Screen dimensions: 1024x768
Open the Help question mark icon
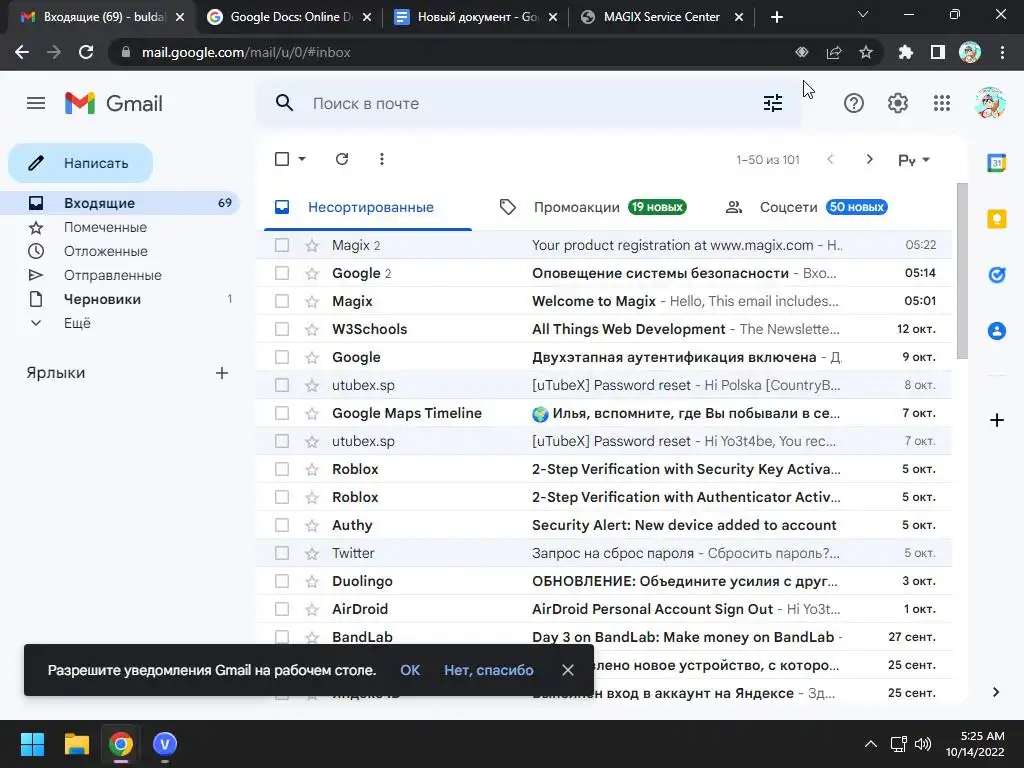tap(854, 103)
